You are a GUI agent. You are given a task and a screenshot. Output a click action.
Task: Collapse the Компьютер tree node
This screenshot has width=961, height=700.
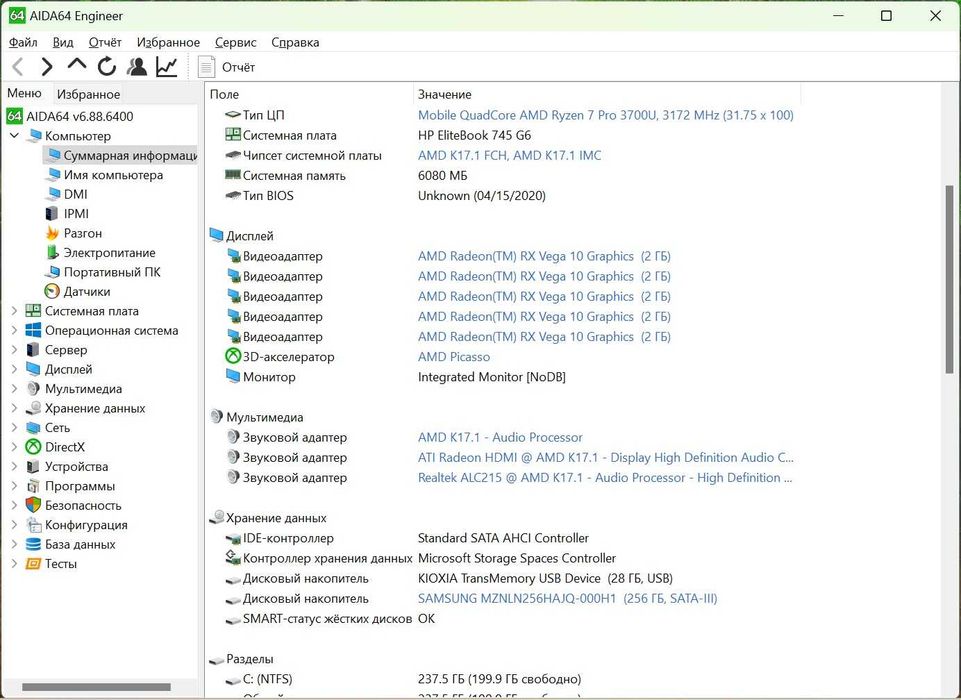14,135
